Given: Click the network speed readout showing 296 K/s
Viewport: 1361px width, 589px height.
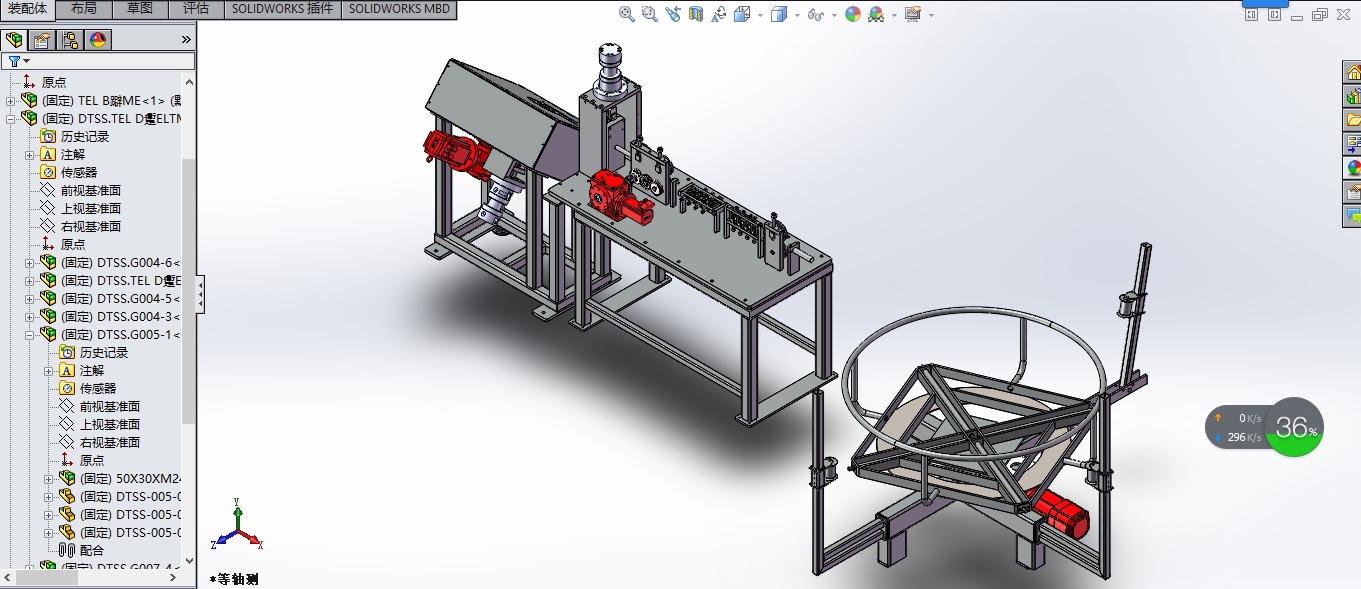Looking at the screenshot, I should tap(1242, 437).
